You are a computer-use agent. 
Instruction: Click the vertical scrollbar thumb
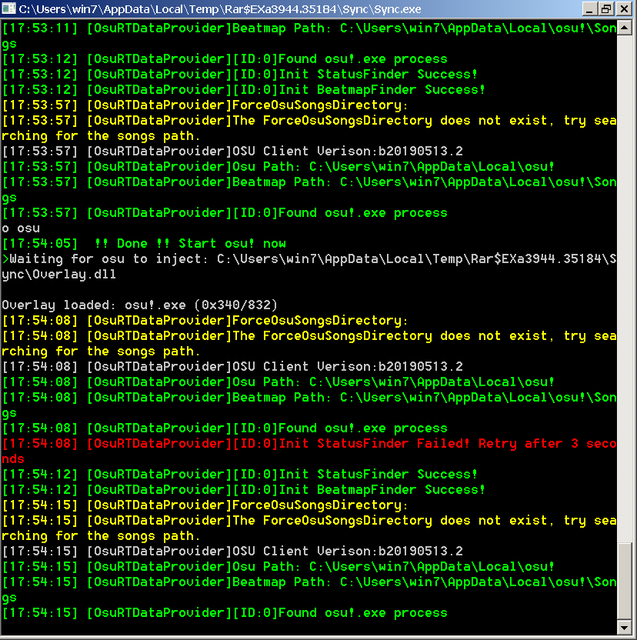[624, 581]
